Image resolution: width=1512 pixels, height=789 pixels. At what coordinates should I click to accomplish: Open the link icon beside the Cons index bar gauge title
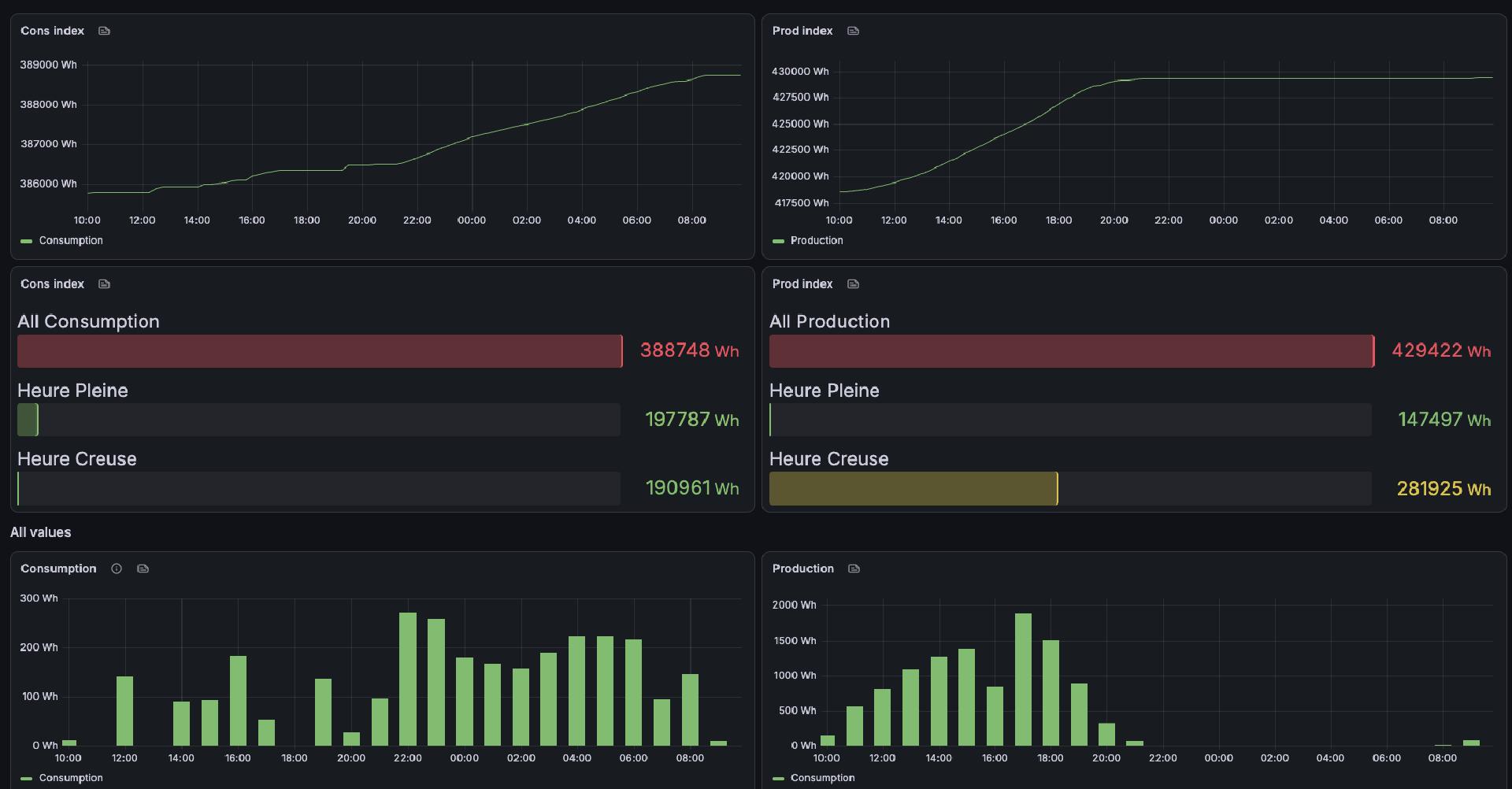click(104, 283)
